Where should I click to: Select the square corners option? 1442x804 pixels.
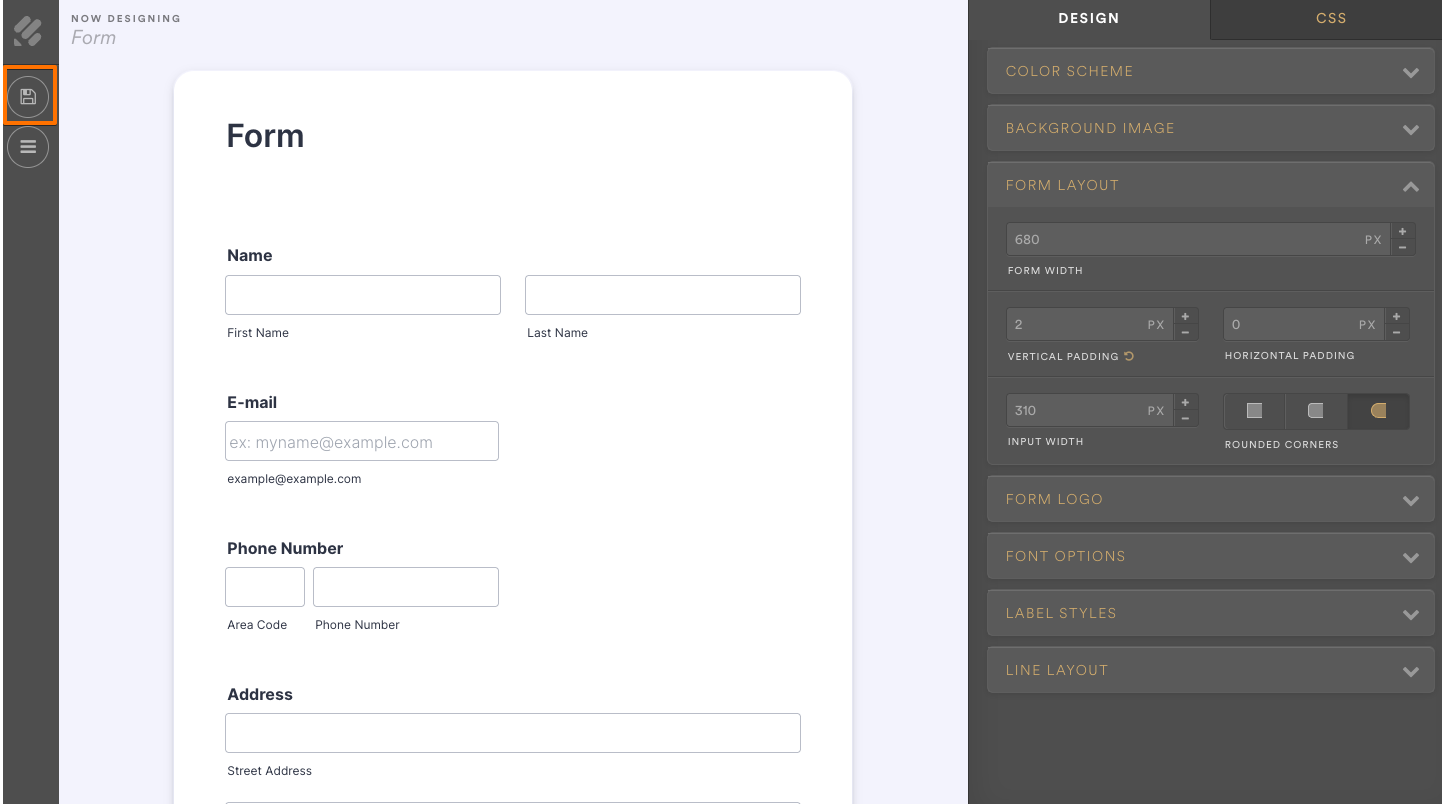[x=1254, y=411]
